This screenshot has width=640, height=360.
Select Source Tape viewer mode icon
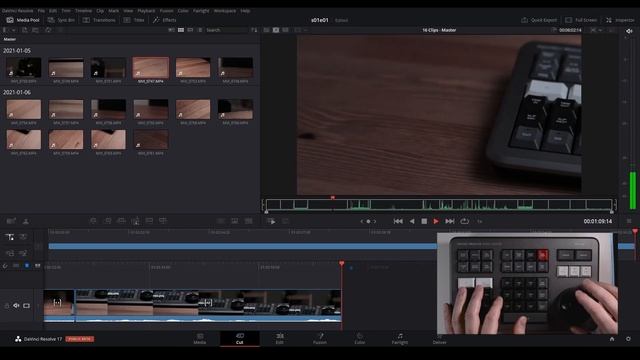coord(276,30)
